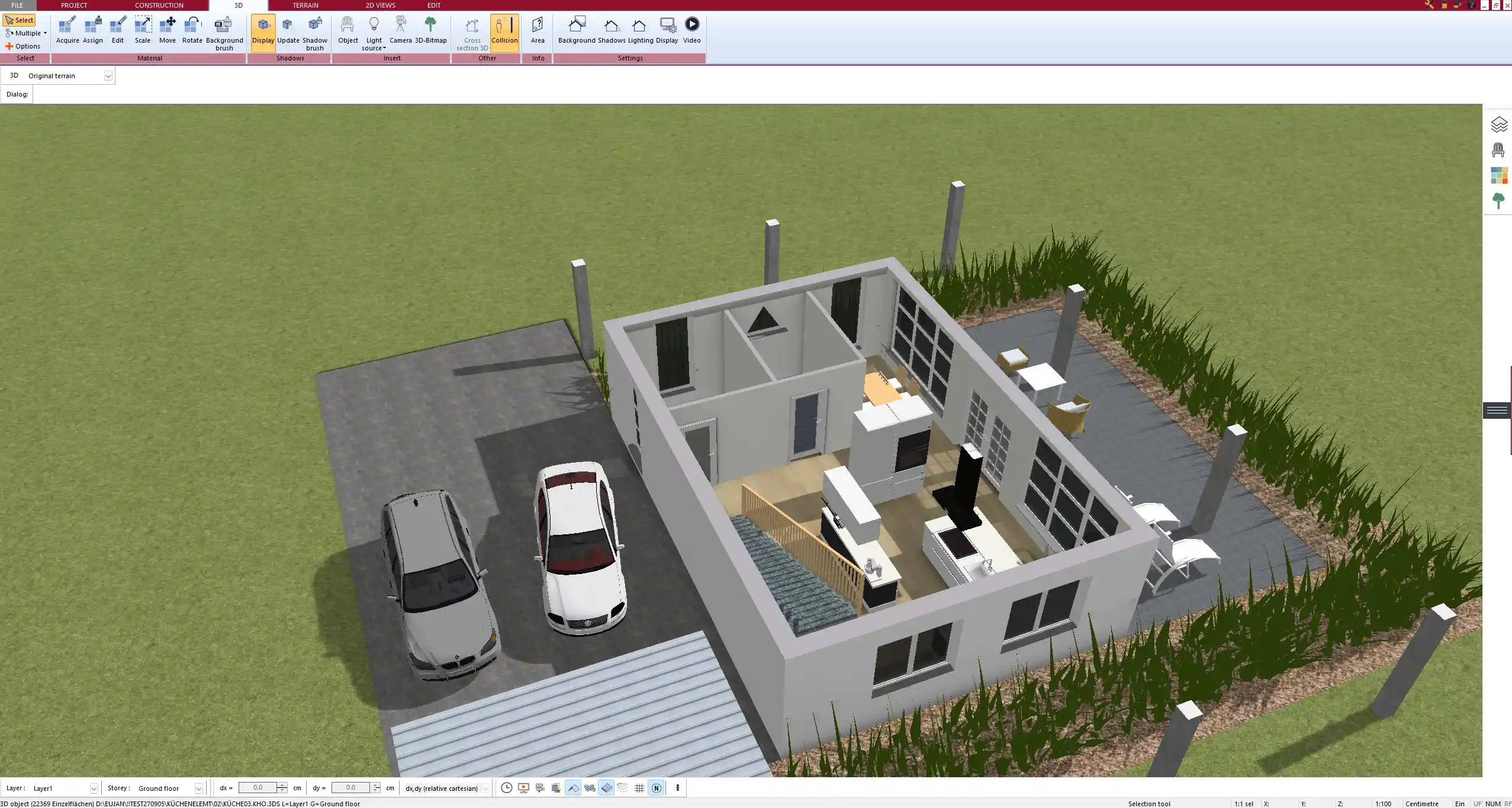Open the layers panel in right sidebar
The image size is (1512, 808).
pos(1498,124)
